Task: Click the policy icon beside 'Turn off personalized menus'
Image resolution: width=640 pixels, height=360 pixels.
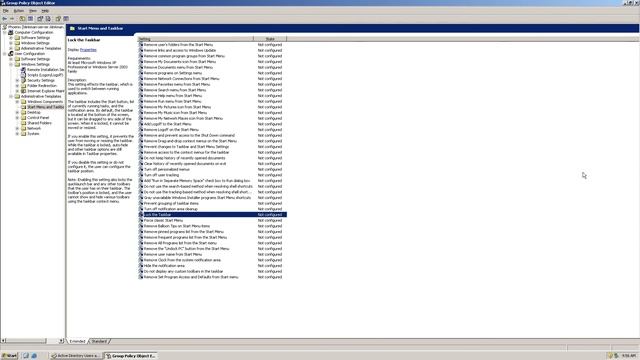Action: tap(141, 169)
